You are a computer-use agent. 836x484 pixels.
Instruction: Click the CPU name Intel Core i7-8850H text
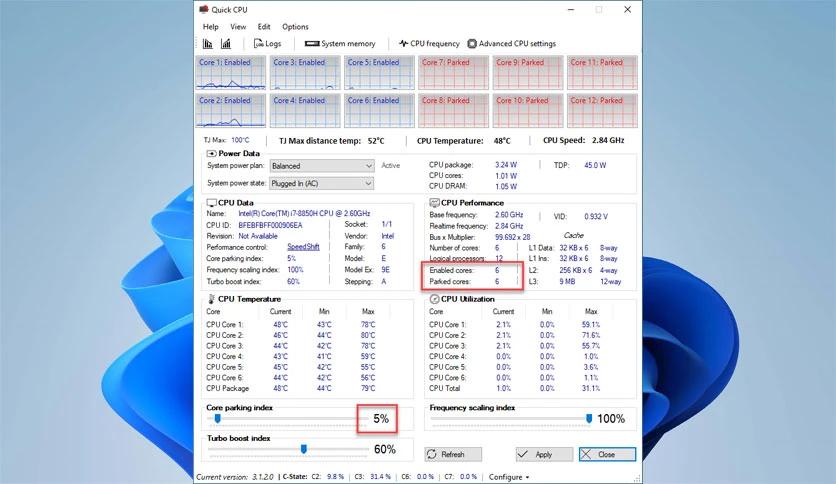click(x=304, y=213)
